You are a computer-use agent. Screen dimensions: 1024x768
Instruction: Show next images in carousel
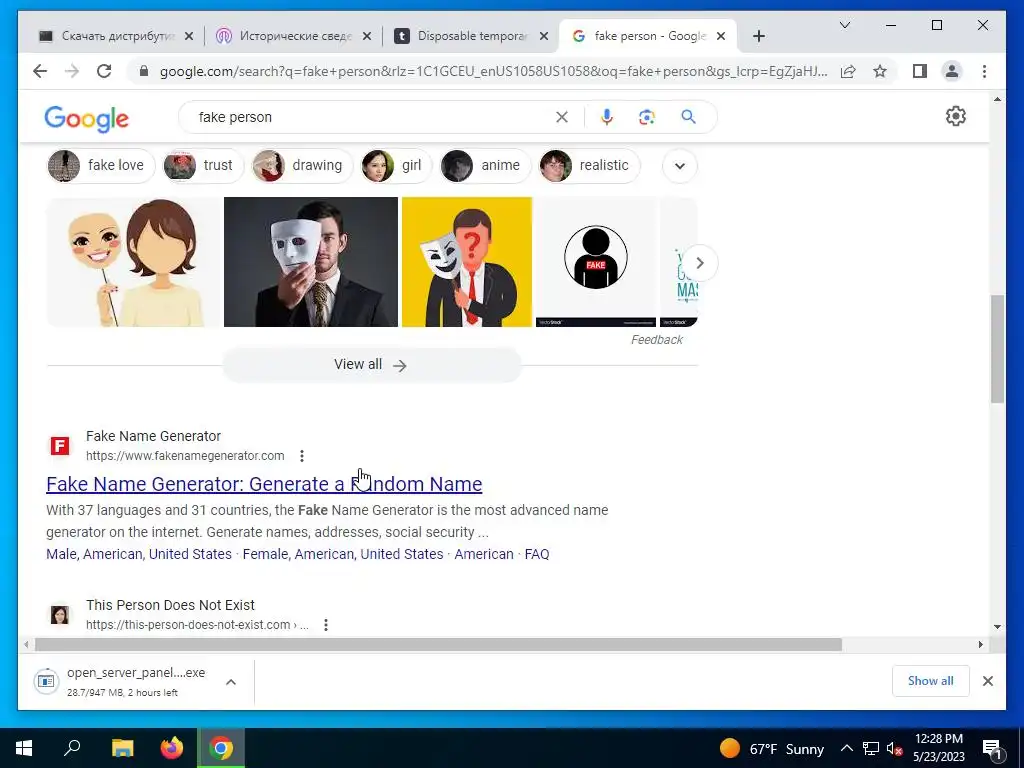(x=699, y=263)
